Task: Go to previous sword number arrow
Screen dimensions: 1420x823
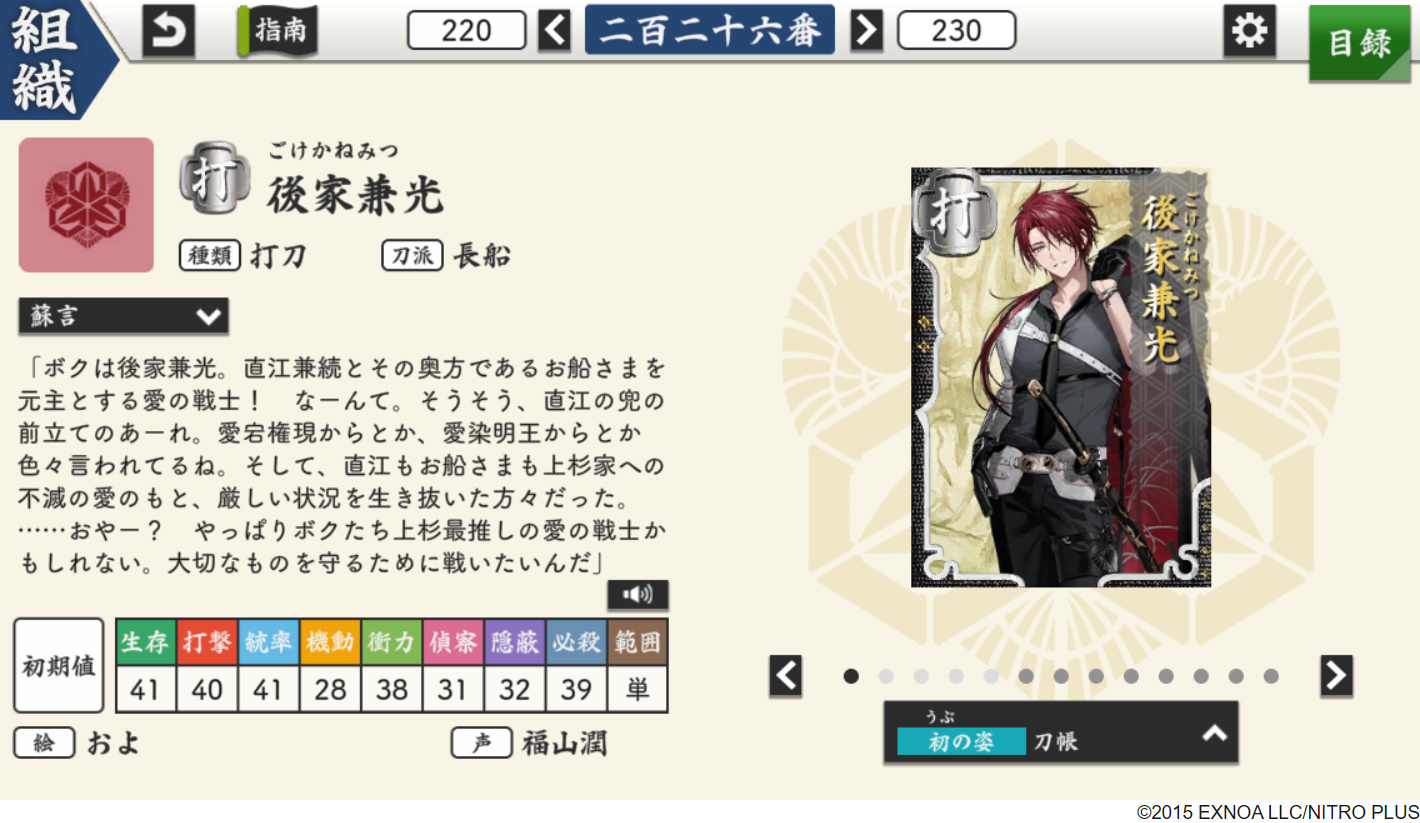Action: (554, 31)
